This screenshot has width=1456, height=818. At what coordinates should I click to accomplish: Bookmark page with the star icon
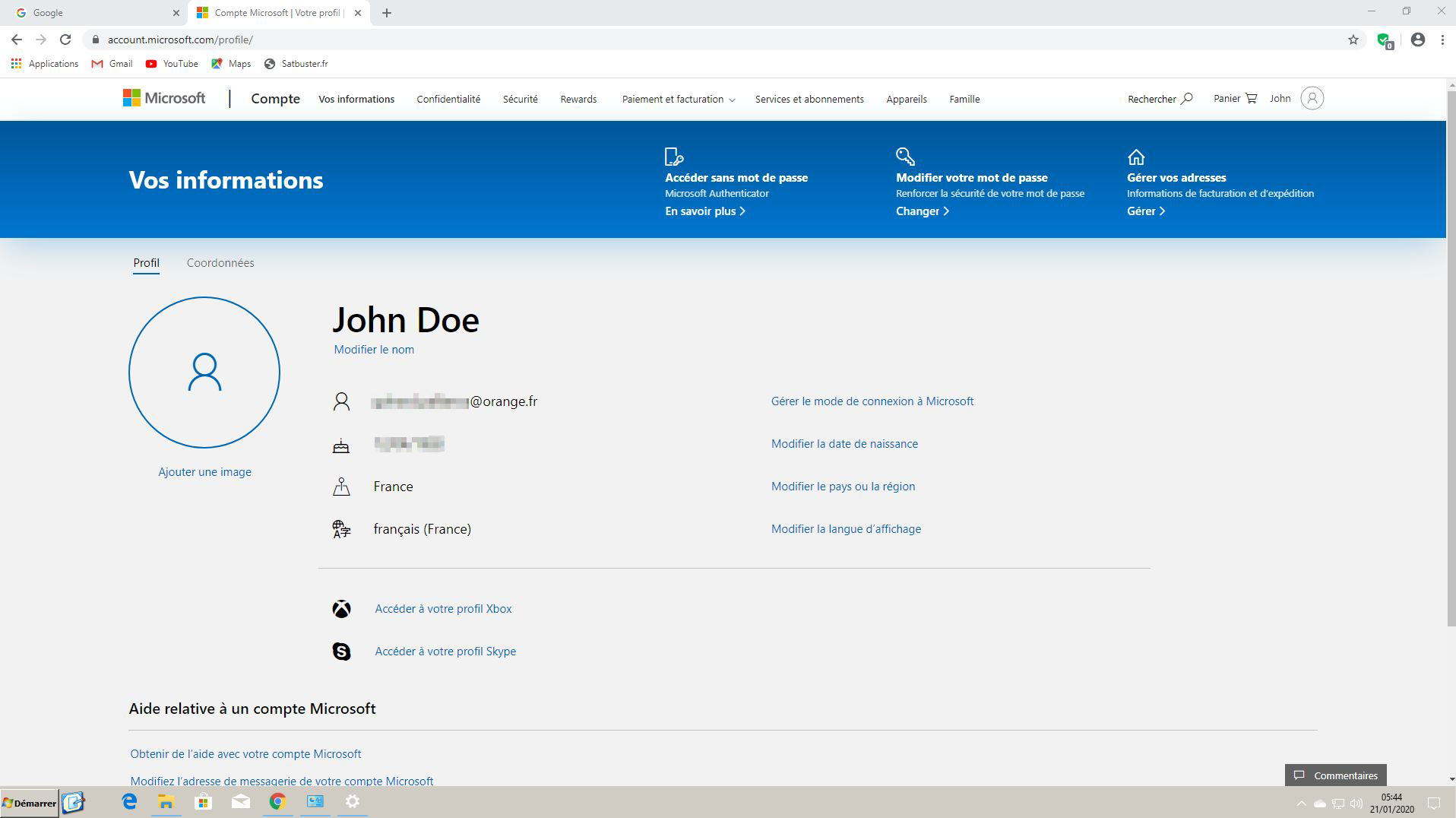pos(1353,40)
